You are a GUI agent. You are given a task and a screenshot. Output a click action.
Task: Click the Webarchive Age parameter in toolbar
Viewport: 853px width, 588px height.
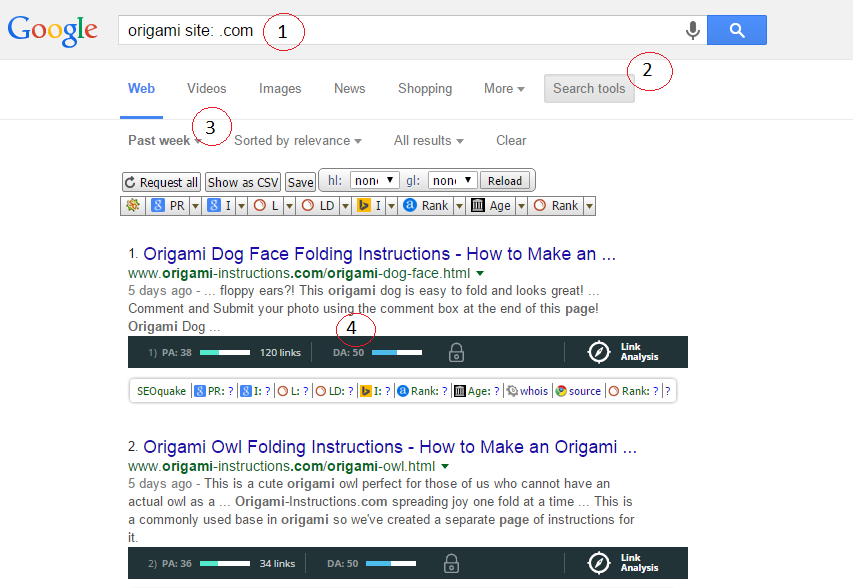click(491, 206)
